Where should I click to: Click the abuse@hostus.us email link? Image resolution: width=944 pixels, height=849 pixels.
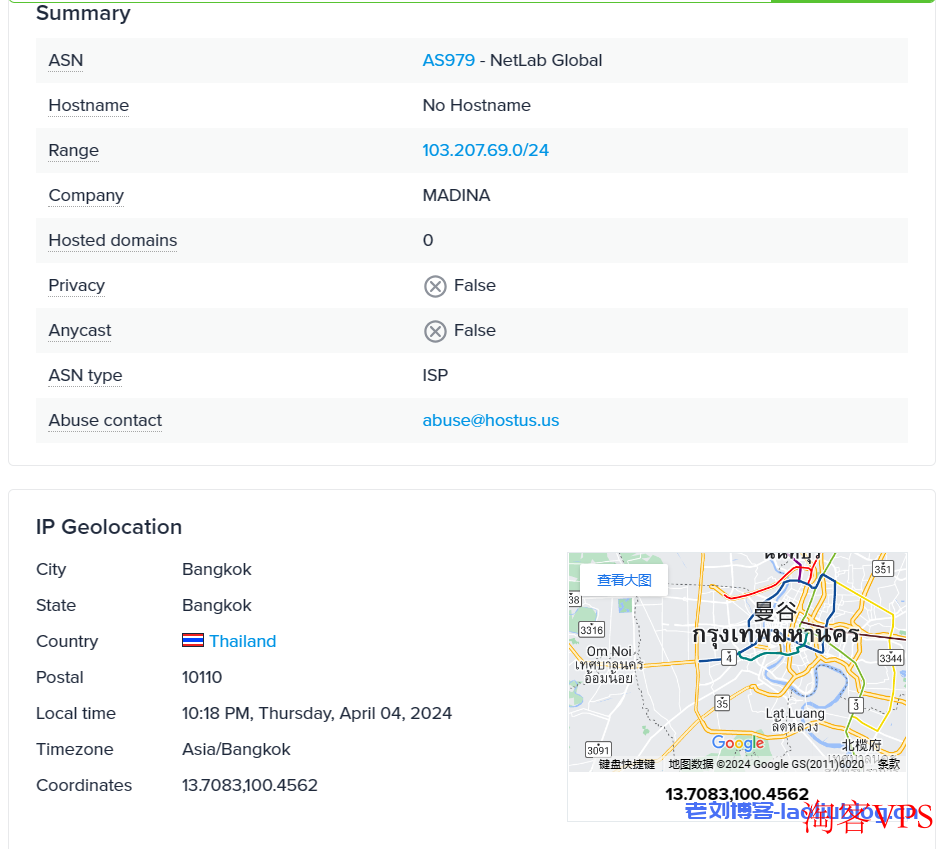click(x=491, y=420)
